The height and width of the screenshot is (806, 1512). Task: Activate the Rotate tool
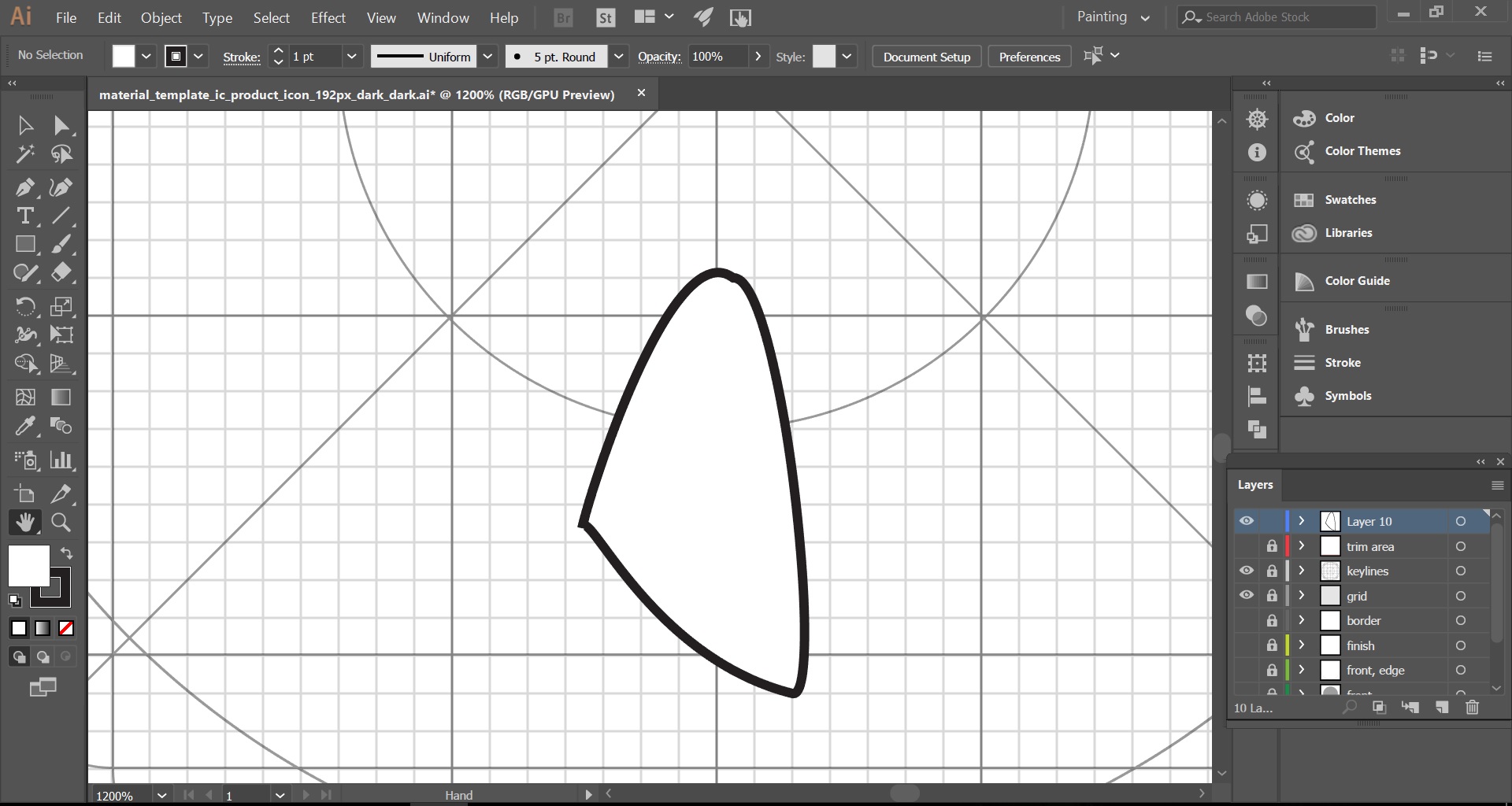pyautogui.click(x=25, y=306)
